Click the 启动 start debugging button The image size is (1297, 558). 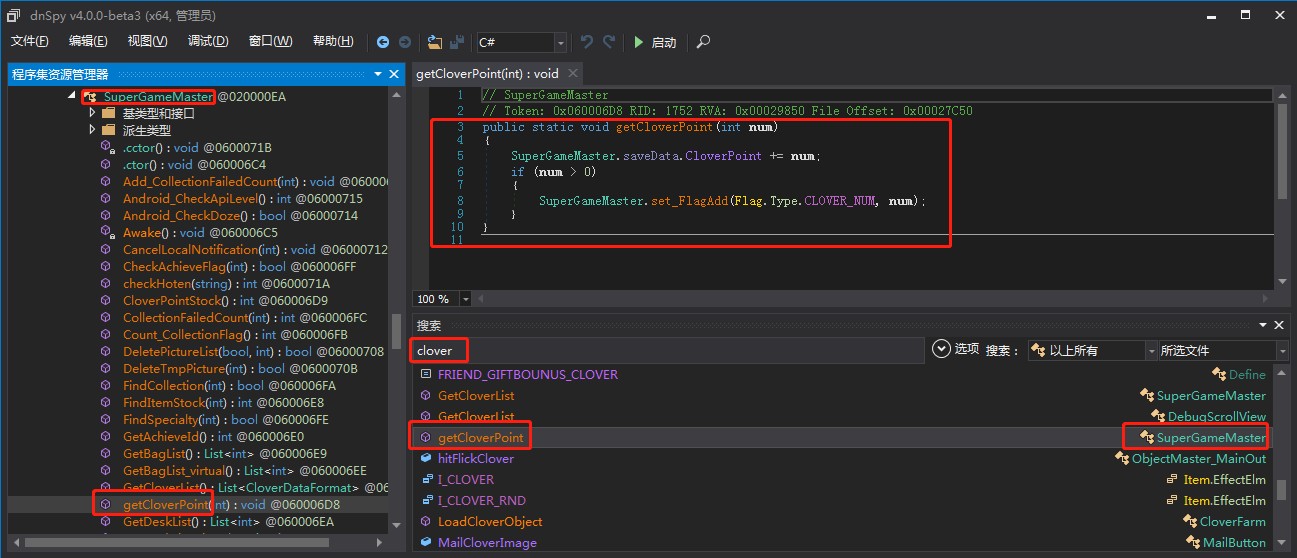tap(655, 42)
